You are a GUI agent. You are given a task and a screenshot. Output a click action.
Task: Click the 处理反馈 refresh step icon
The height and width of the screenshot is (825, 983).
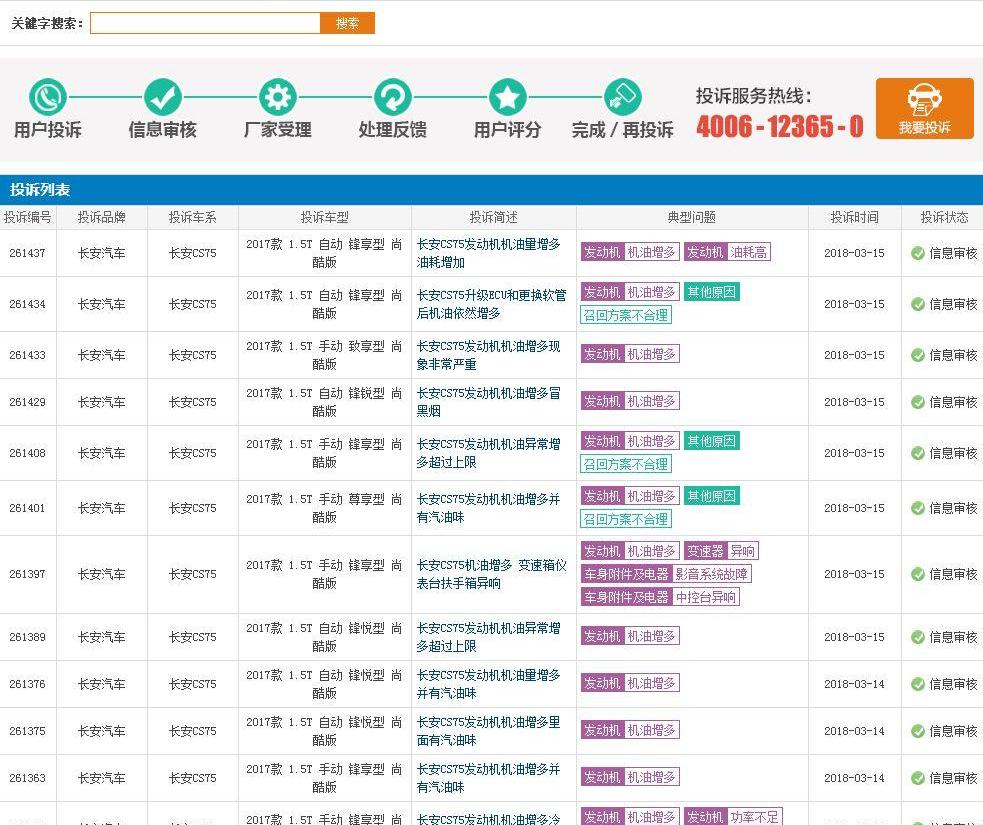click(392, 97)
